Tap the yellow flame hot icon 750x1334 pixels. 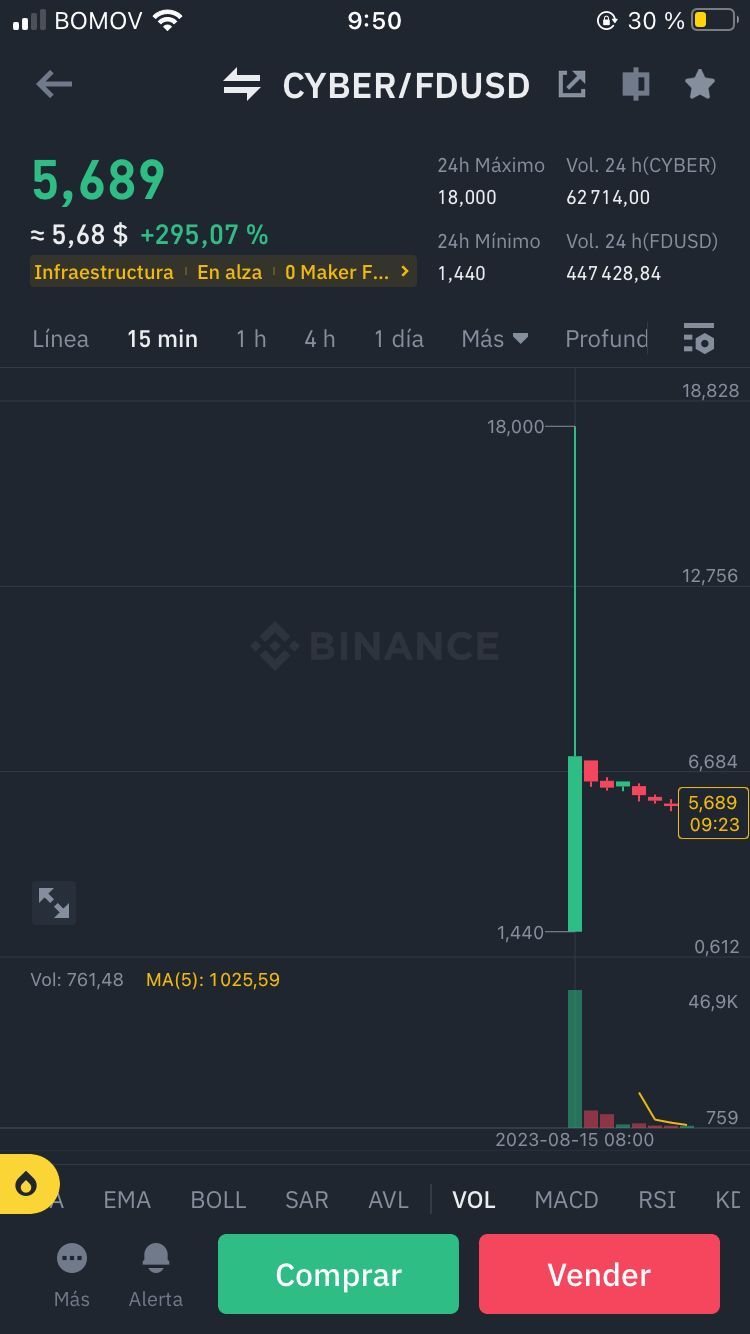click(x=26, y=1184)
